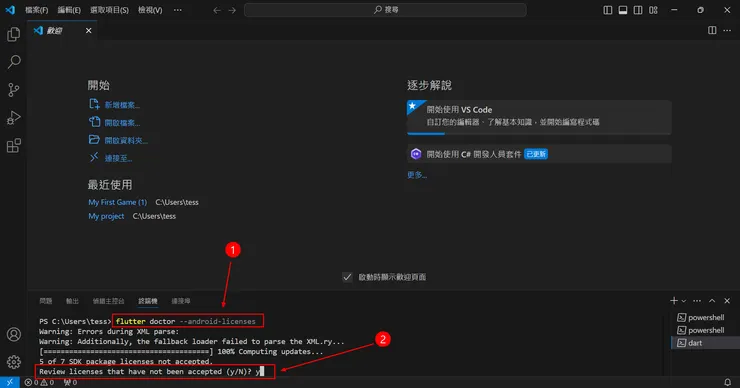The height and width of the screenshot is (388, 740).
Task: Open the C# Dev Kit walkthrough
Action: tap(539, 154)
